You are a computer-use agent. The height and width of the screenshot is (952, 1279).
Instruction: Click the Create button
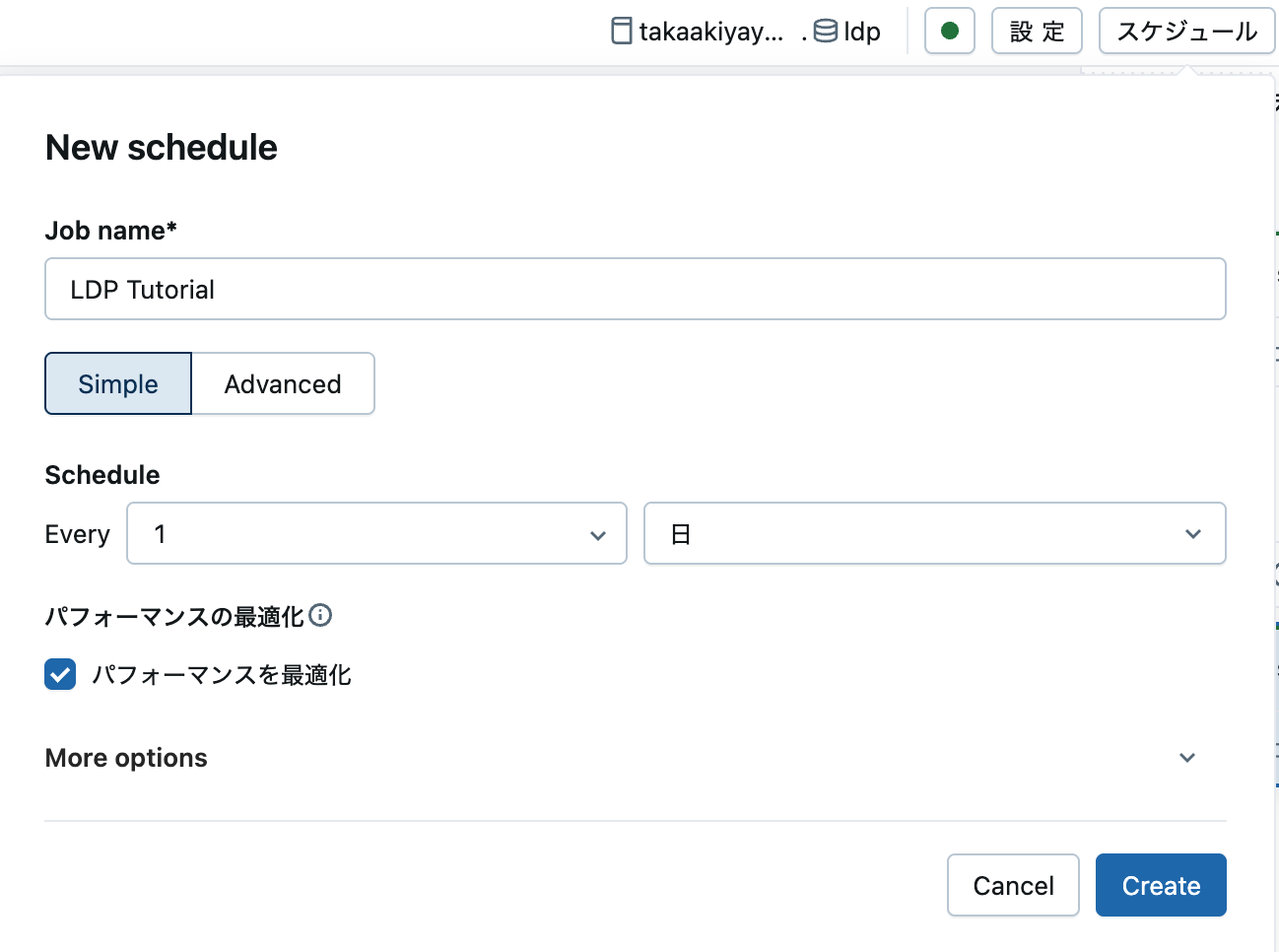coord(1161,885)
